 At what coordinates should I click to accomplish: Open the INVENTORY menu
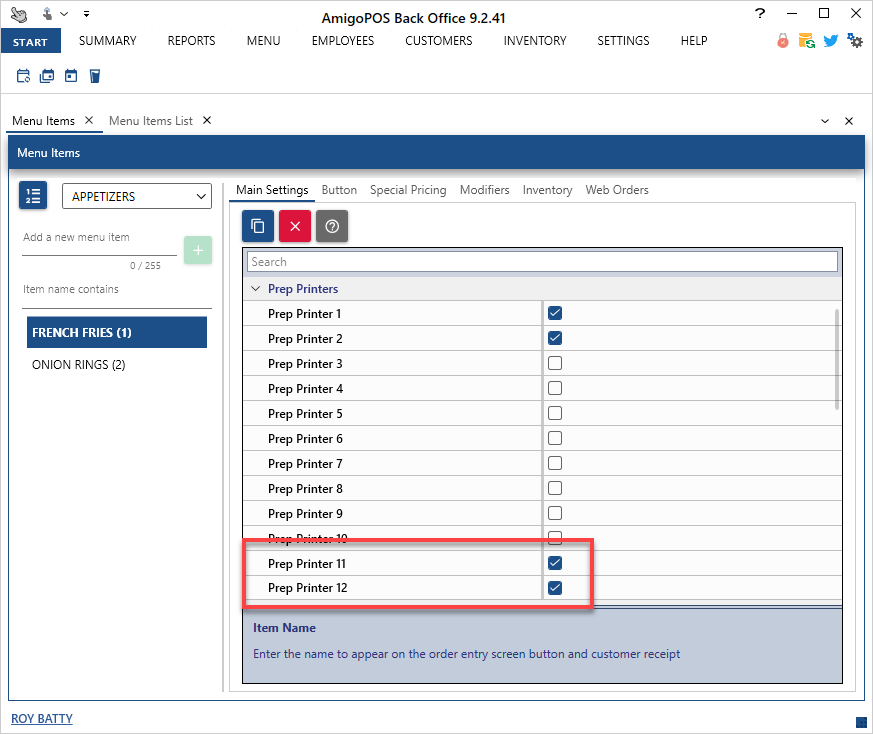(x=534, y=41)
